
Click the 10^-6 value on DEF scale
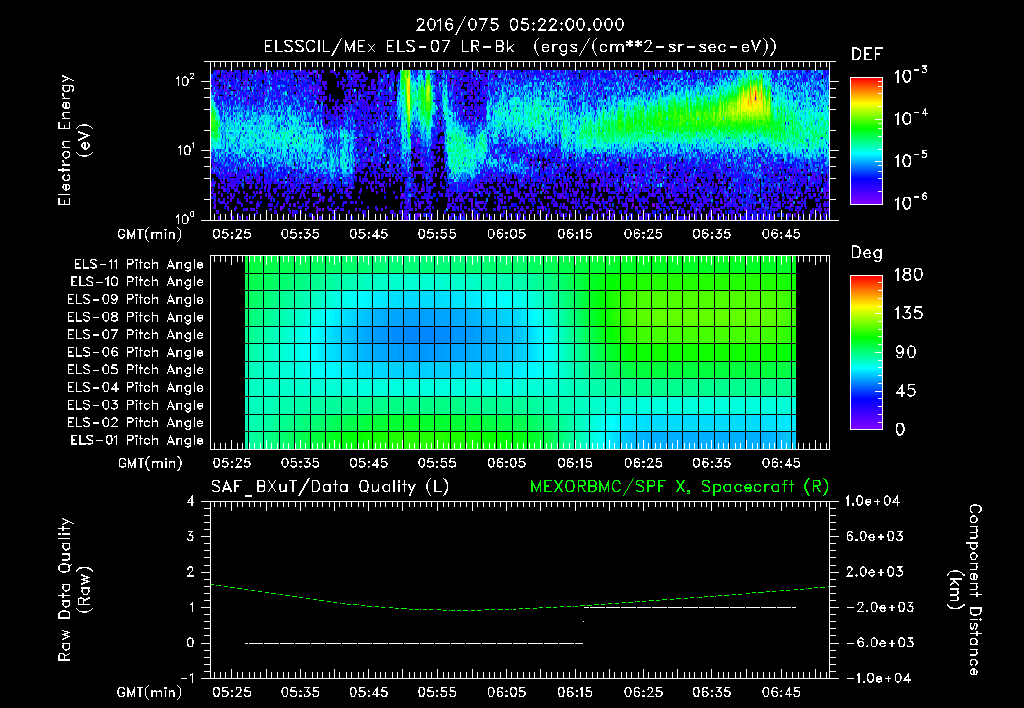(x=910, y=202)
